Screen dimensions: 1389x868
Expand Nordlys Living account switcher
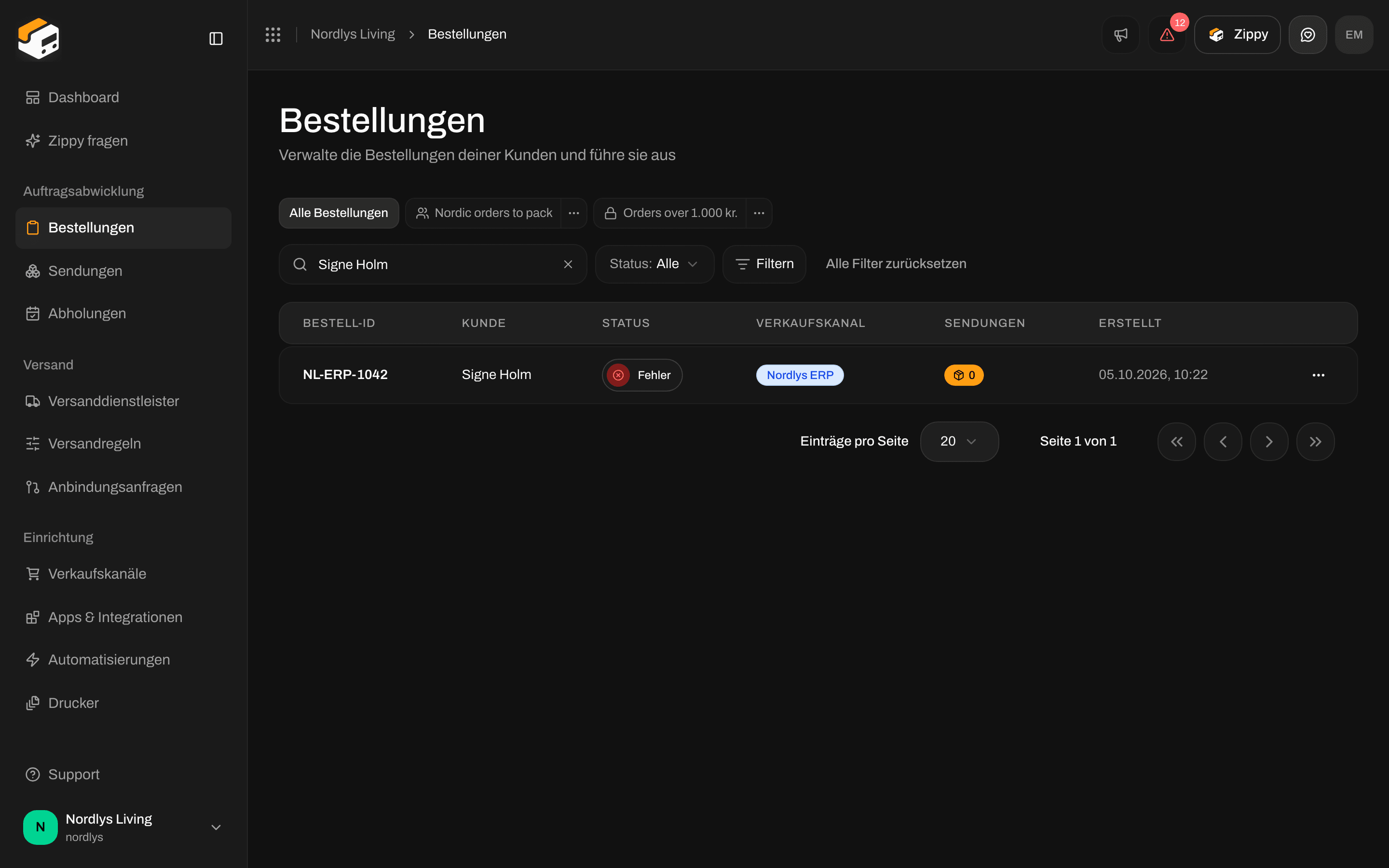[x=123, y=827]
